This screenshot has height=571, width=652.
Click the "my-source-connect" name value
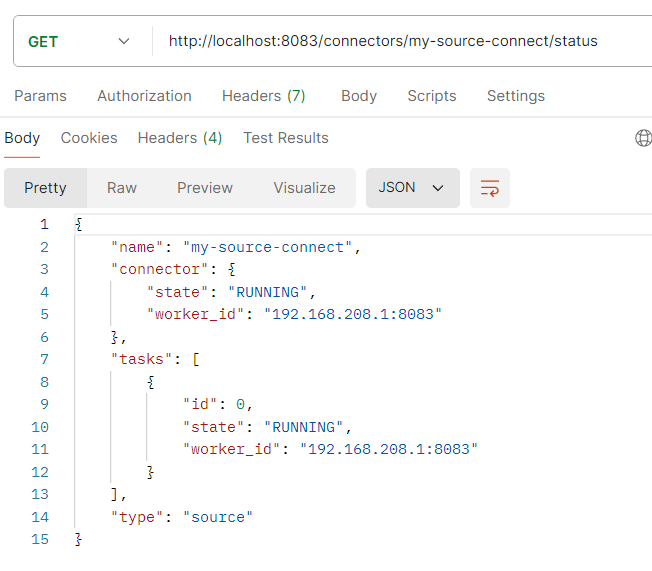267,247
